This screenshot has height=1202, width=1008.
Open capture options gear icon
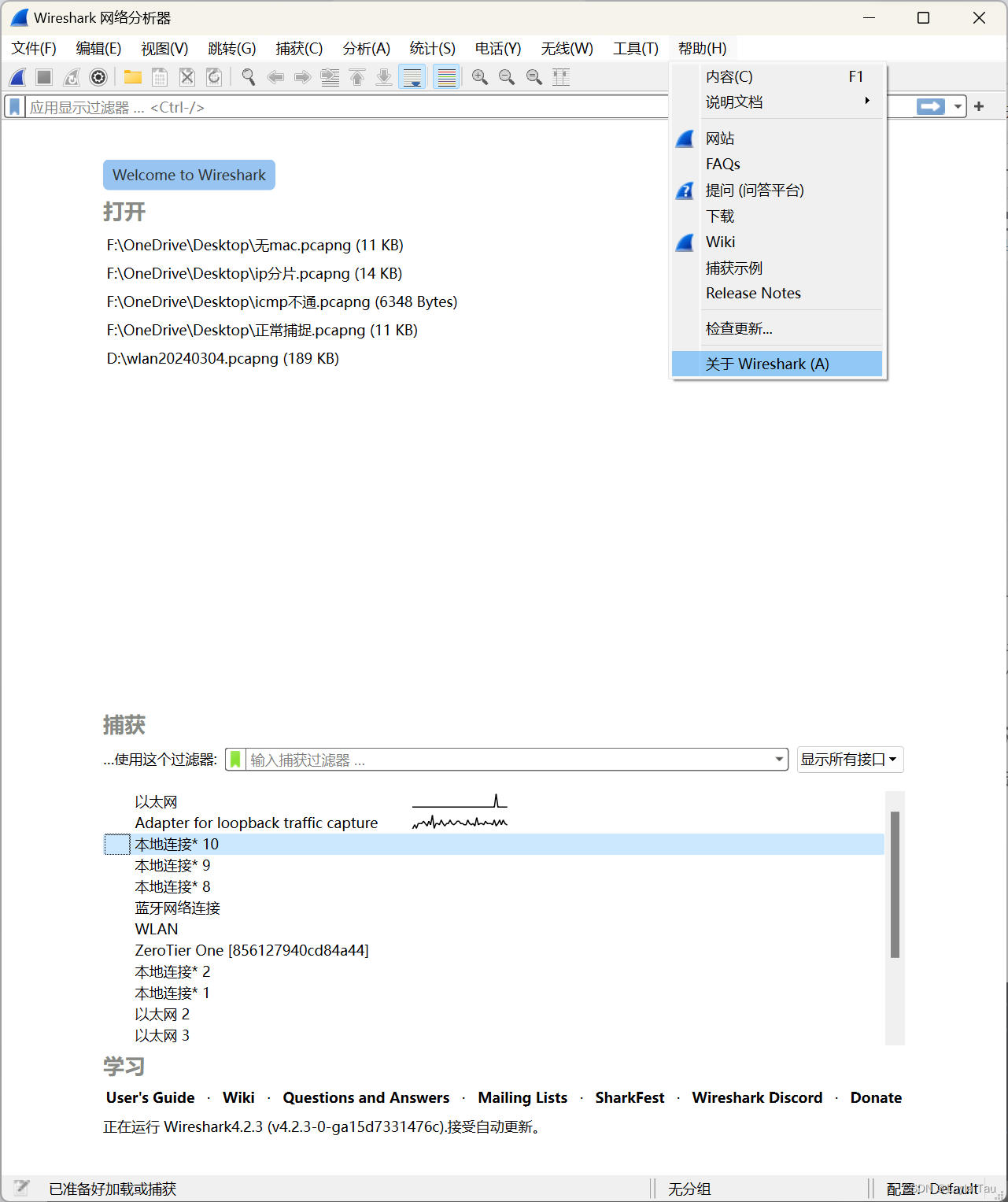click(98, 77)
